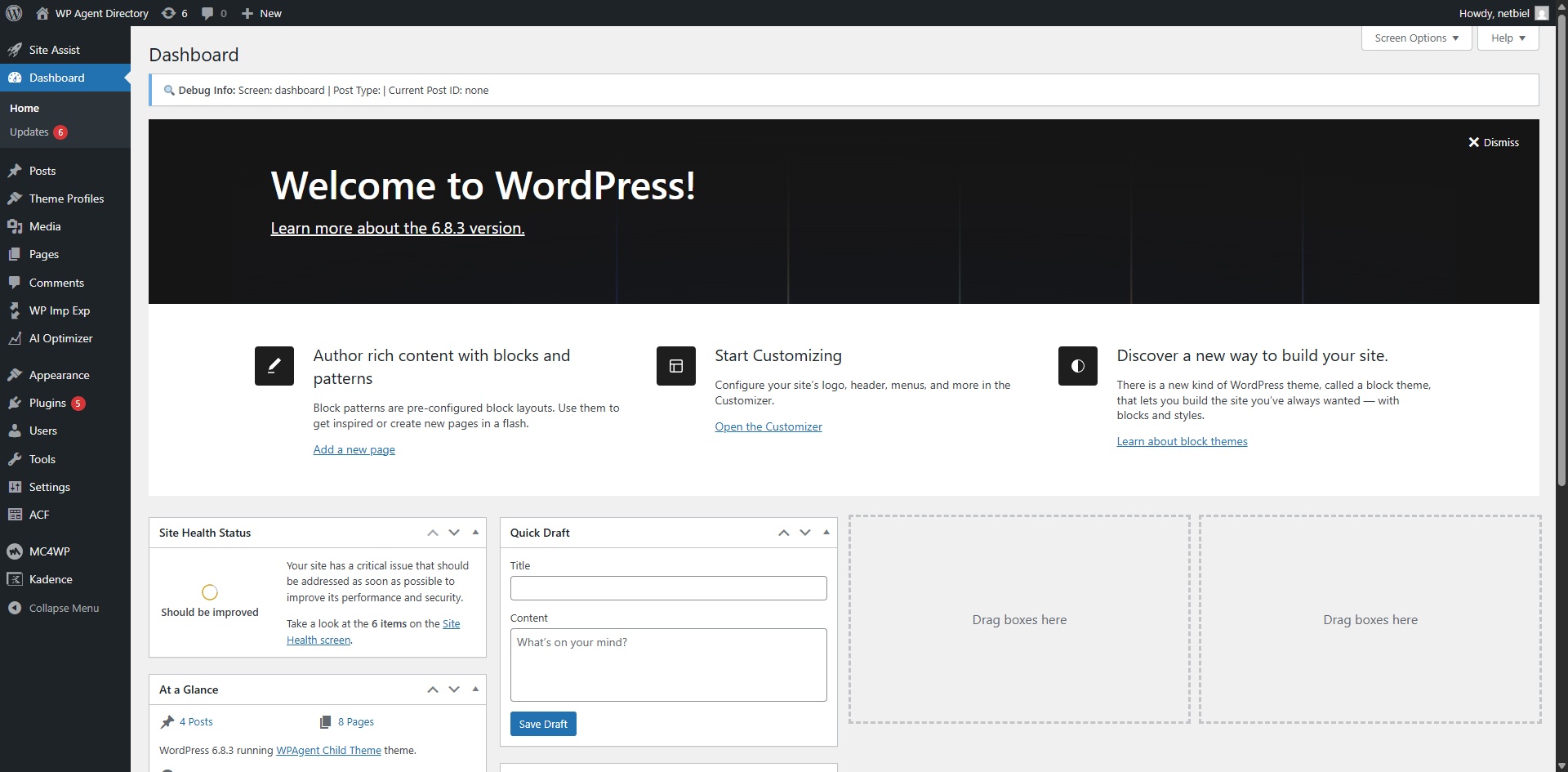Click the pencil icon beside Author rich content
1568x772 pixels.
coord(274,366)
